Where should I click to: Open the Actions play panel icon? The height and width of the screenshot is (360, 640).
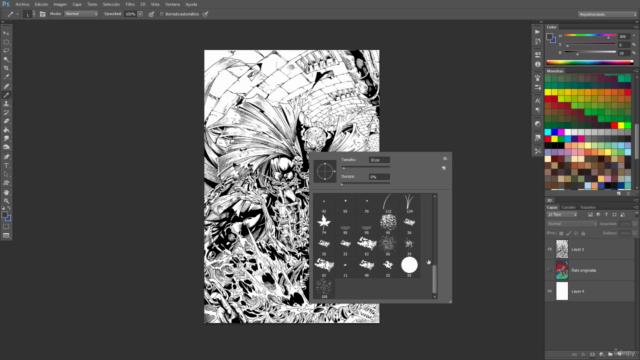[x=538, y=32]
